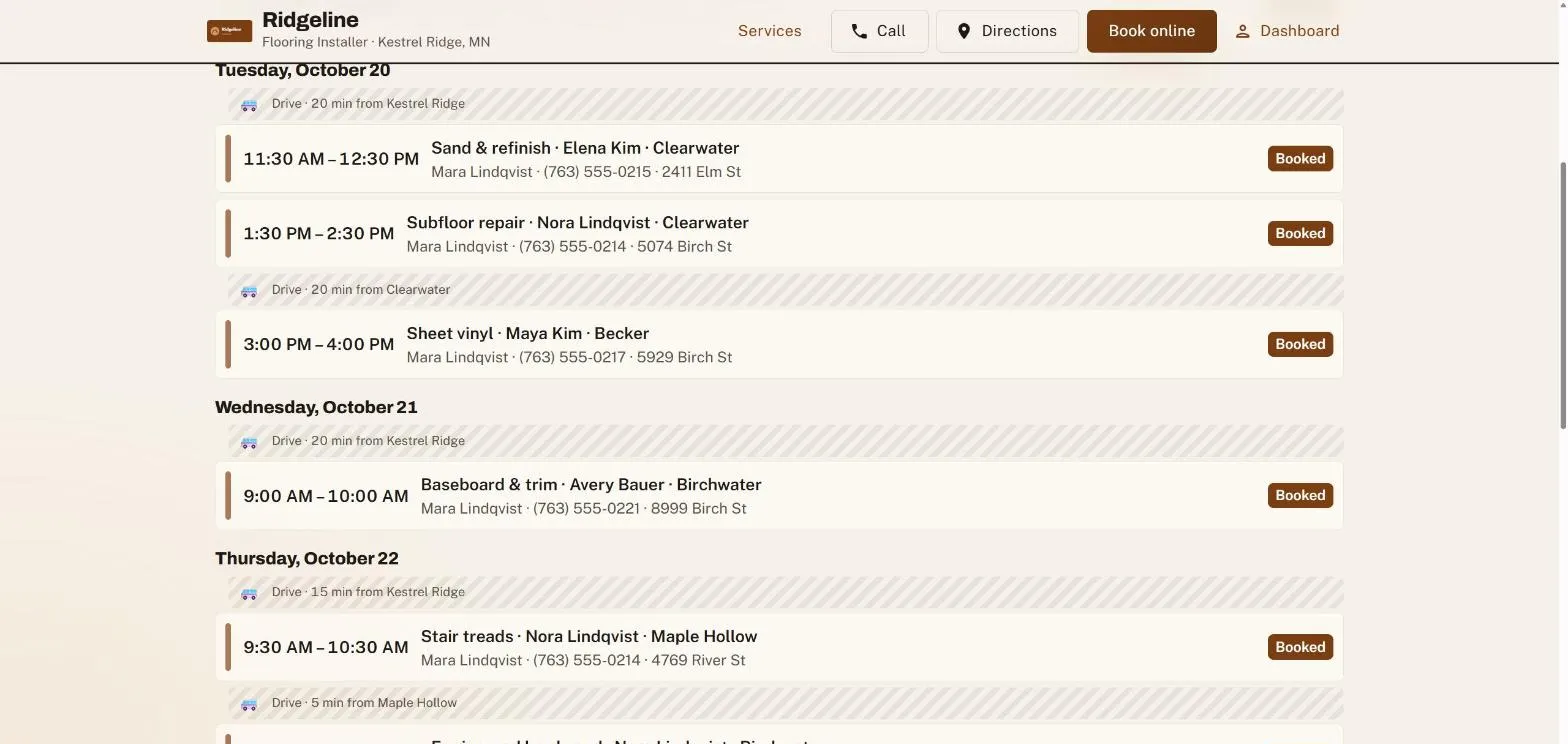Select the Sand & refinish · Elena Kim appointment title

click(585, 148)
